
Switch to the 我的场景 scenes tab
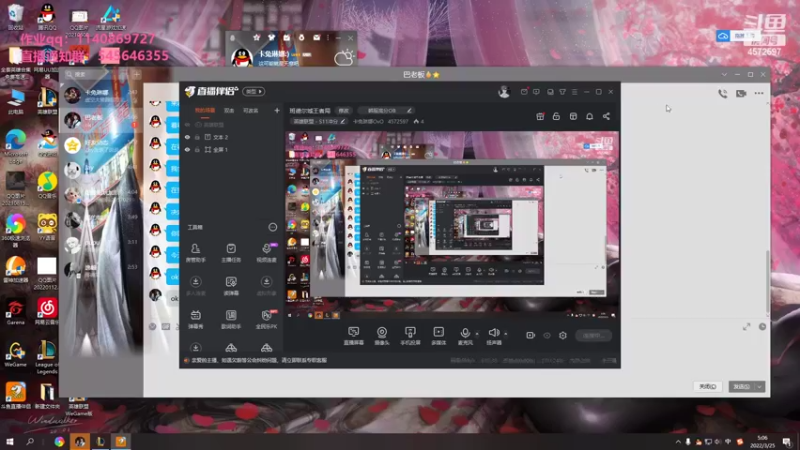(205, 110)
